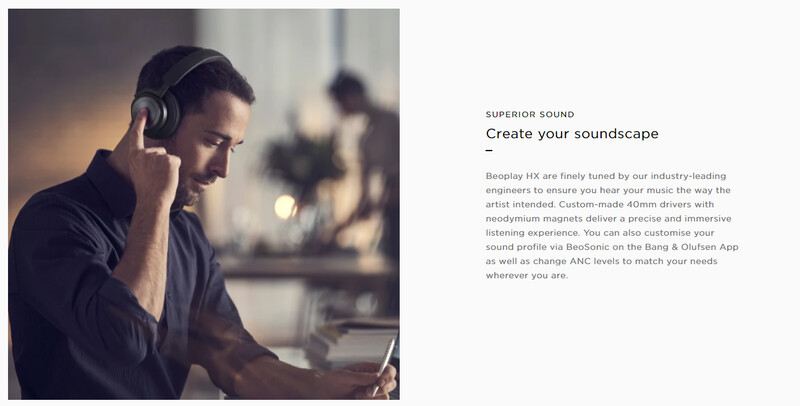The image size is (800, 406).
Task: Click the glowing round lamp light
Action: click(285, 207)
